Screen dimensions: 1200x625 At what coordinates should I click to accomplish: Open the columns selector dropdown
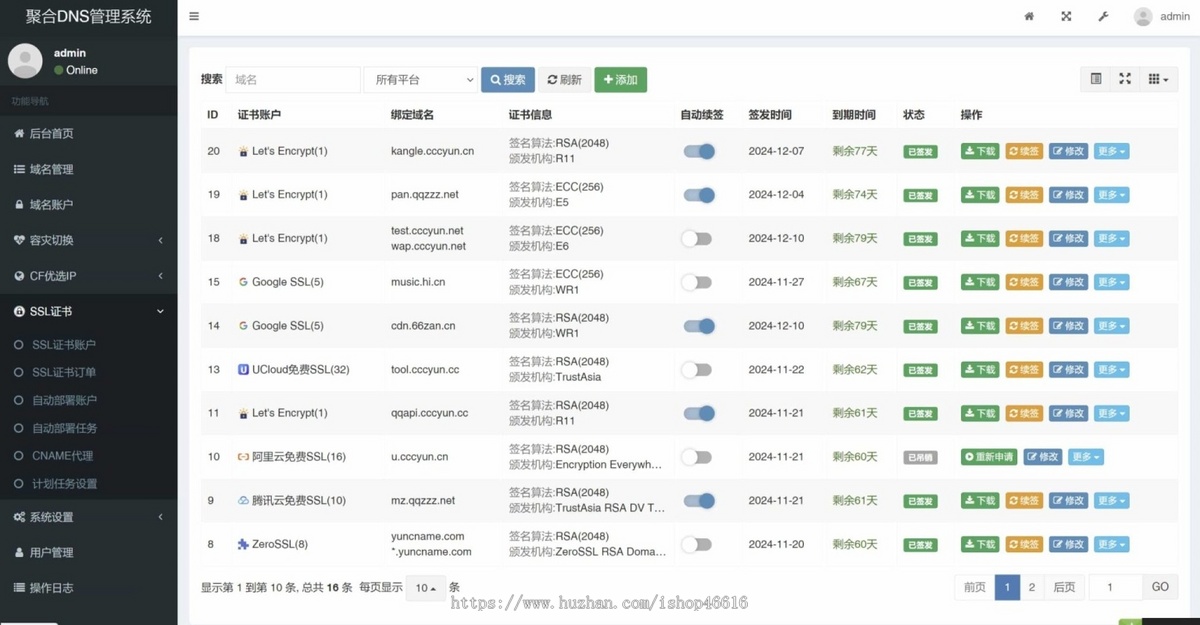point(1158,79)
